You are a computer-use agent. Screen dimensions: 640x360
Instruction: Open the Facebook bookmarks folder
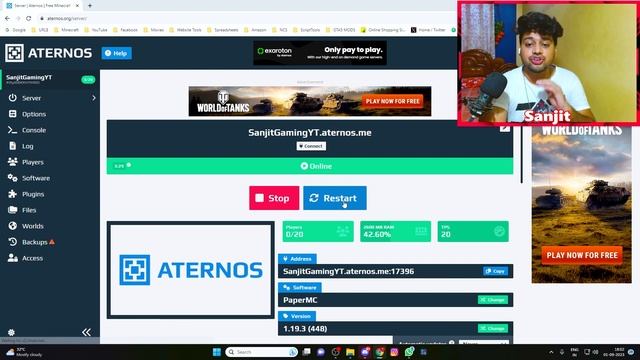[126, 30]
